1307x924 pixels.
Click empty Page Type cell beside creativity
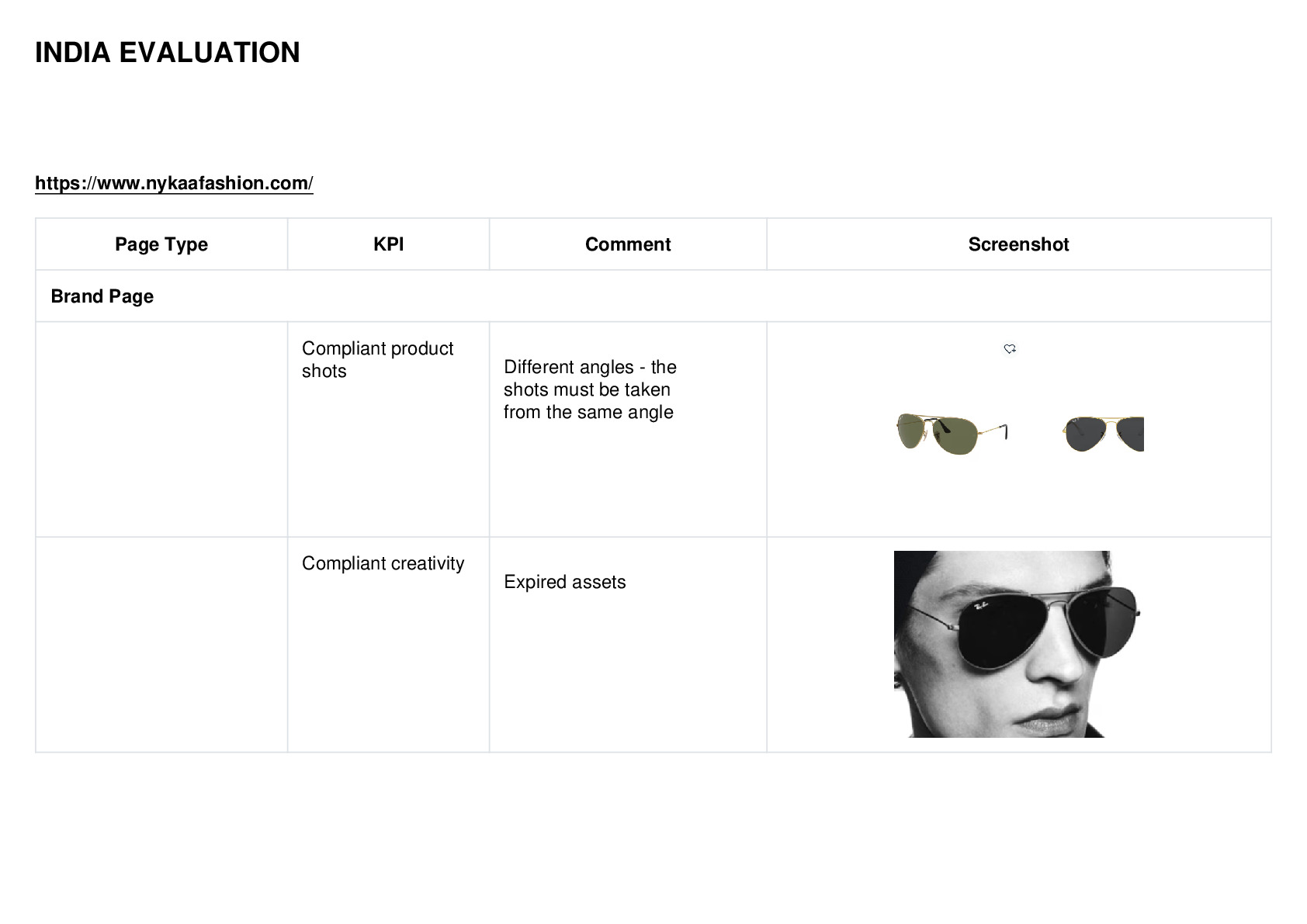pyautogui.click(x=161, y=645)
